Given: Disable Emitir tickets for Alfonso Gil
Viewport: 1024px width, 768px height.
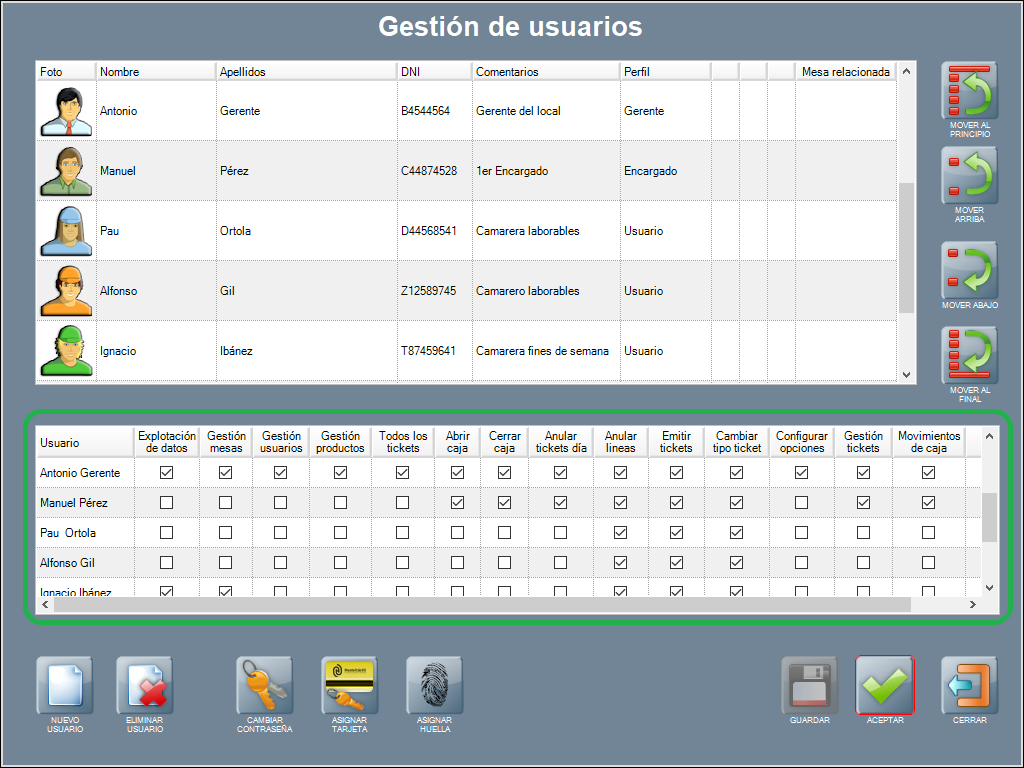Looking at the screenshot, I should point(676,562).
